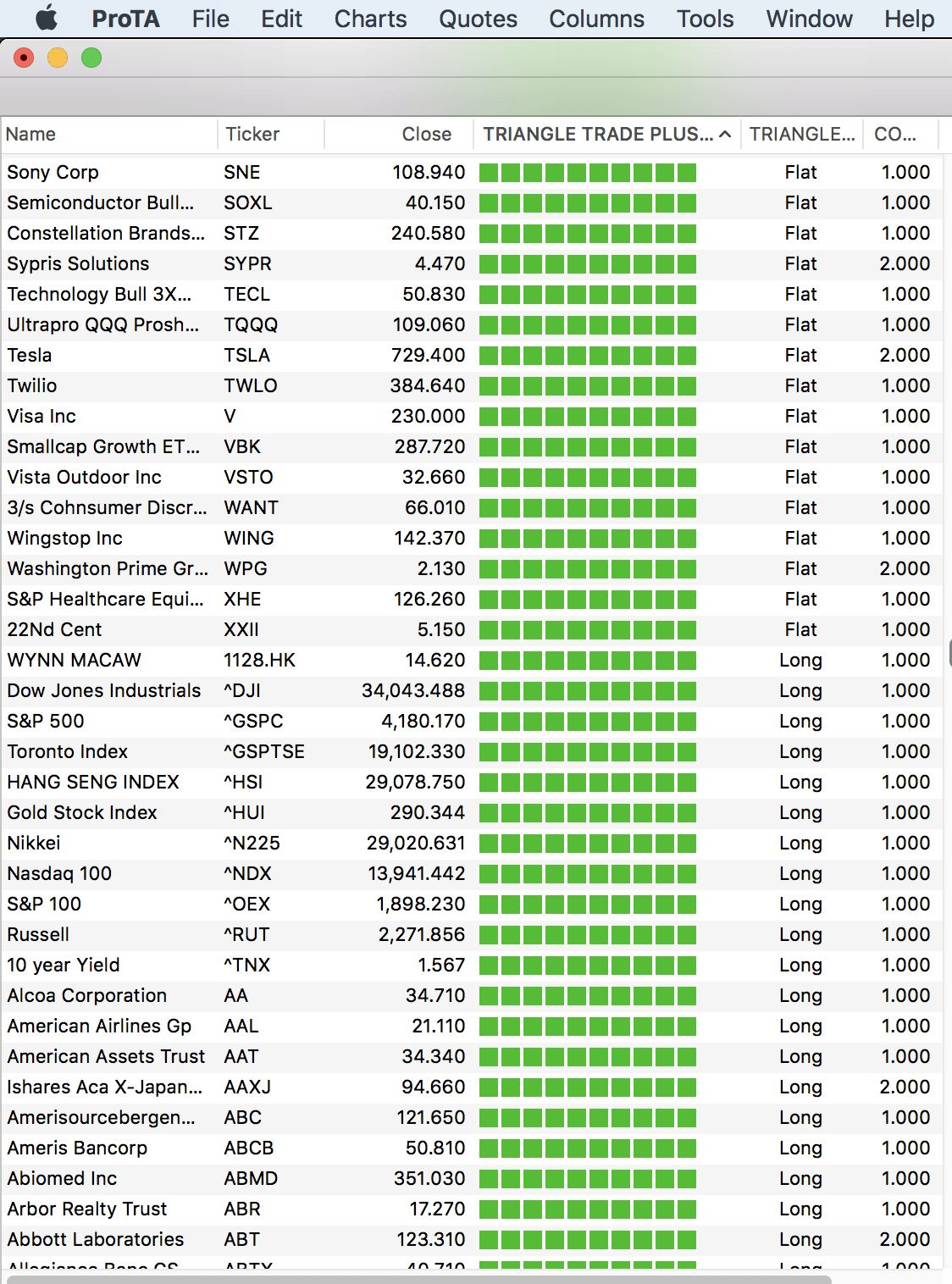Screen dimensions: 952x1284
Task: Open the Charts menu
Action: tap(370, 19)
